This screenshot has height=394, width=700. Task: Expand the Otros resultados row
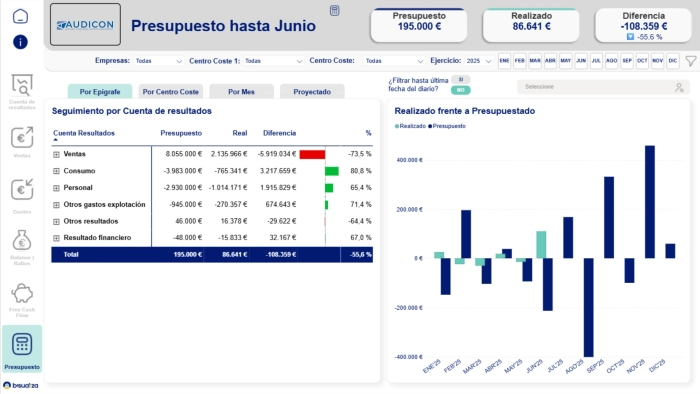tap(56, 221)
